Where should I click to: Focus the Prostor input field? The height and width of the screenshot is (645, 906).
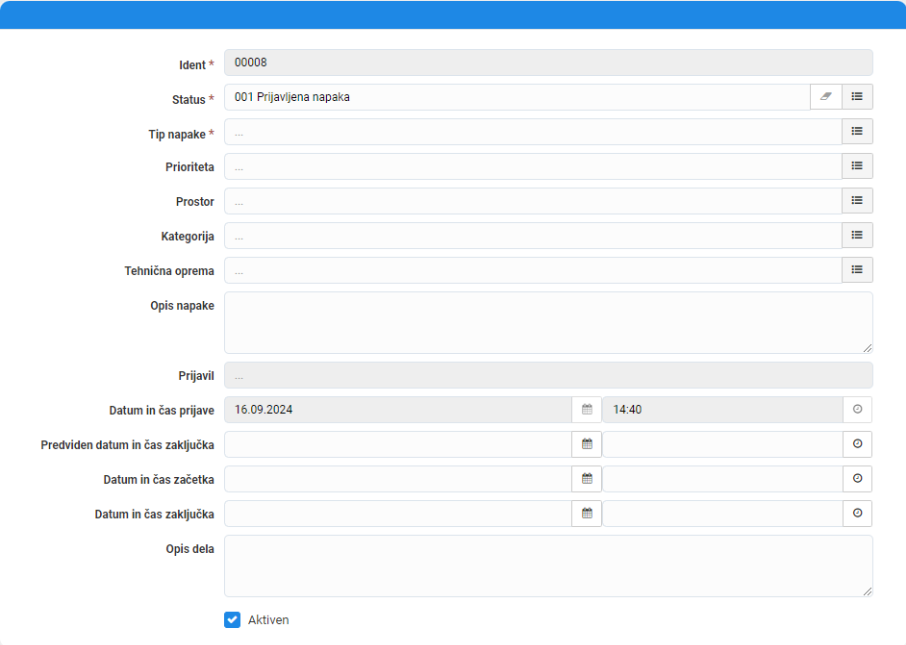533,201
